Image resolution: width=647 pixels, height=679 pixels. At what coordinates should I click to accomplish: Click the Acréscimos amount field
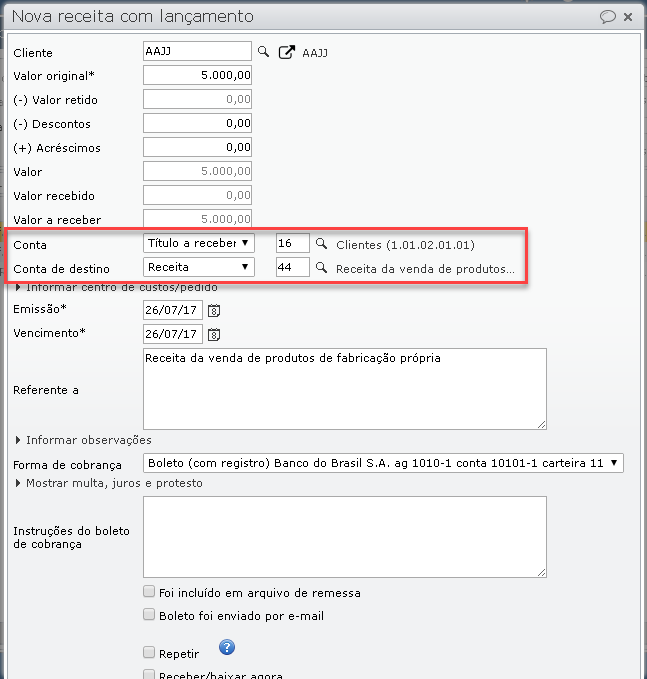(197, 147)
